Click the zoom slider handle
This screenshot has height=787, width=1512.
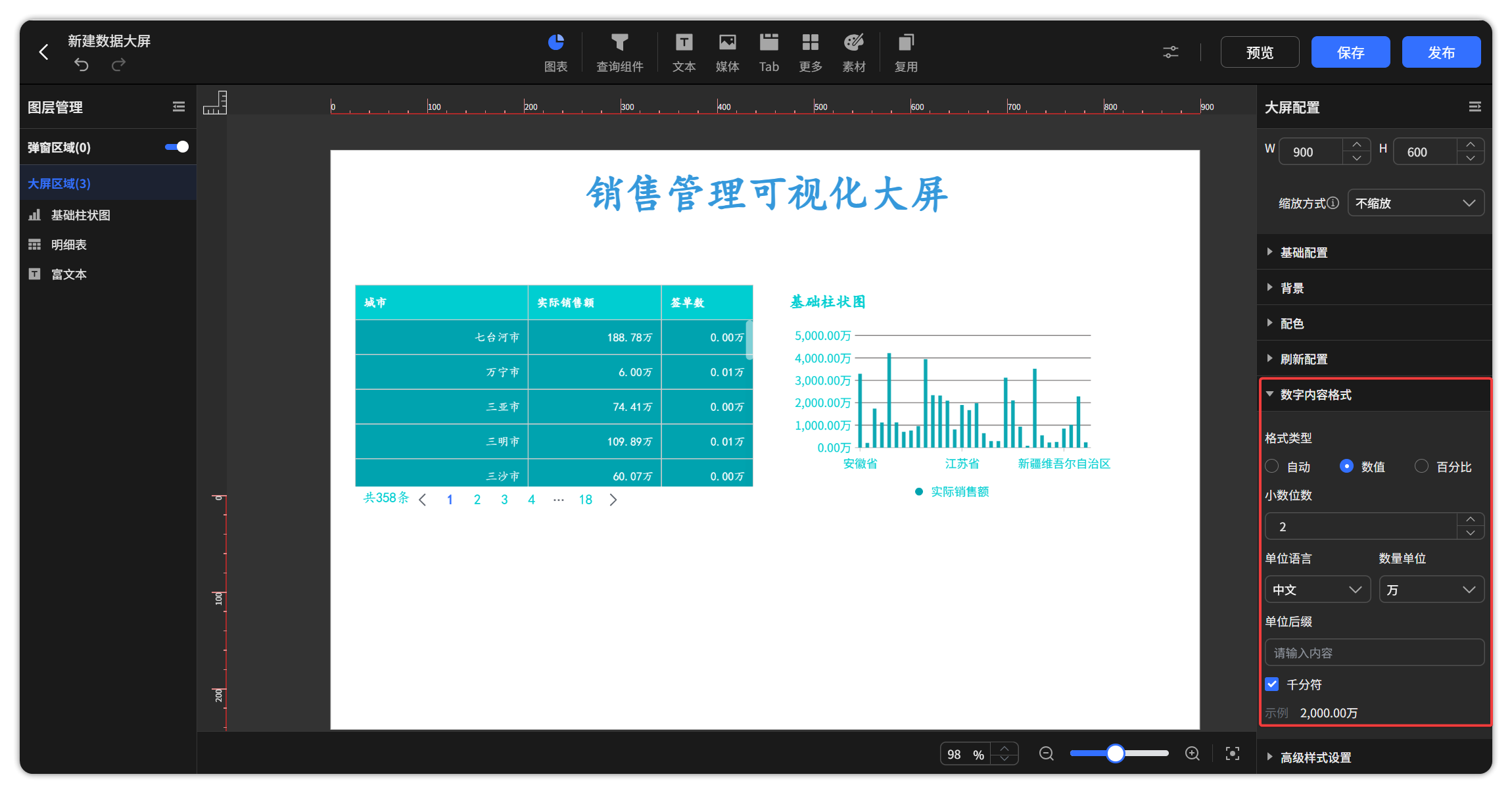click(1116, 753)
